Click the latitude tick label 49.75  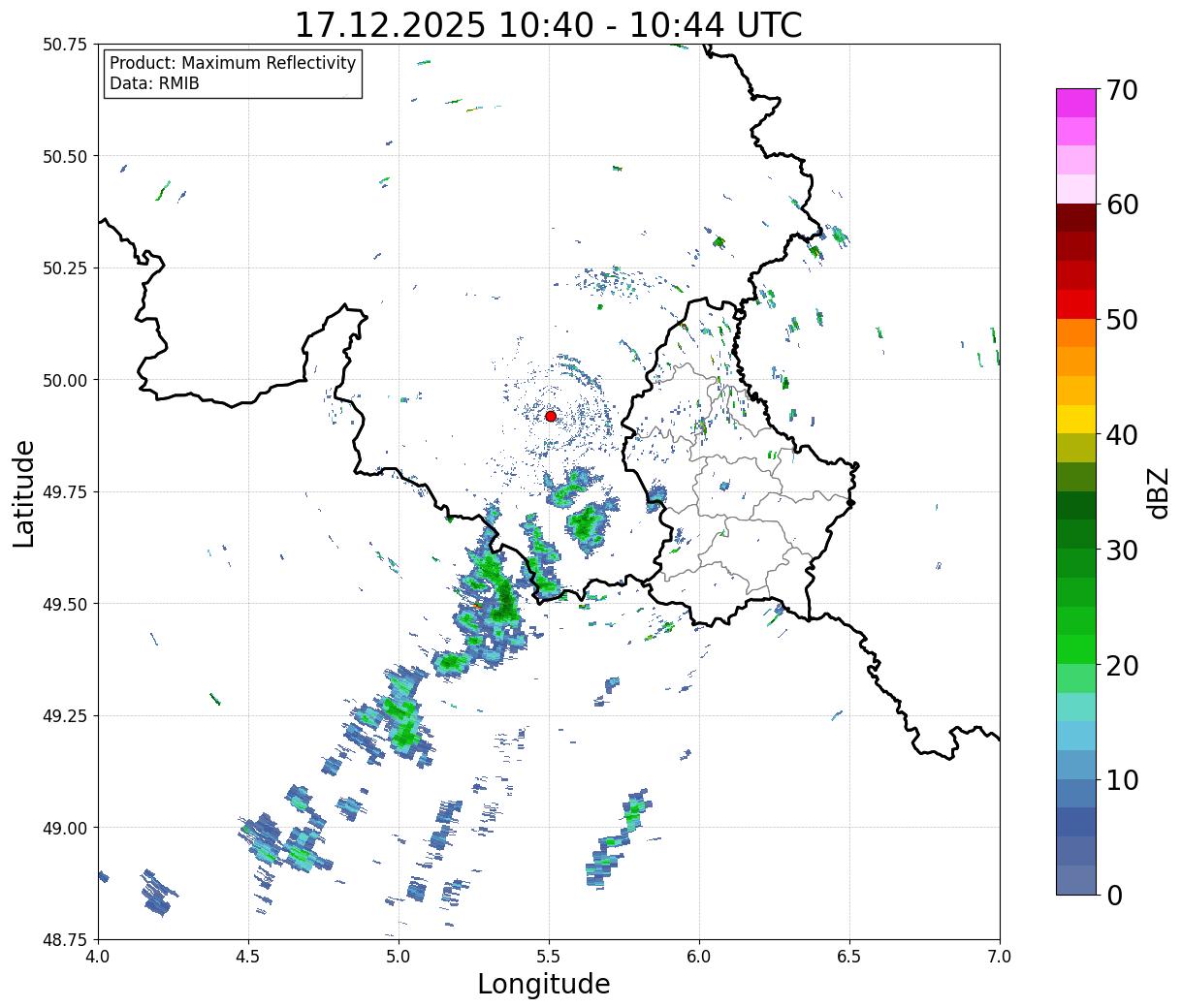pos(65,492)
